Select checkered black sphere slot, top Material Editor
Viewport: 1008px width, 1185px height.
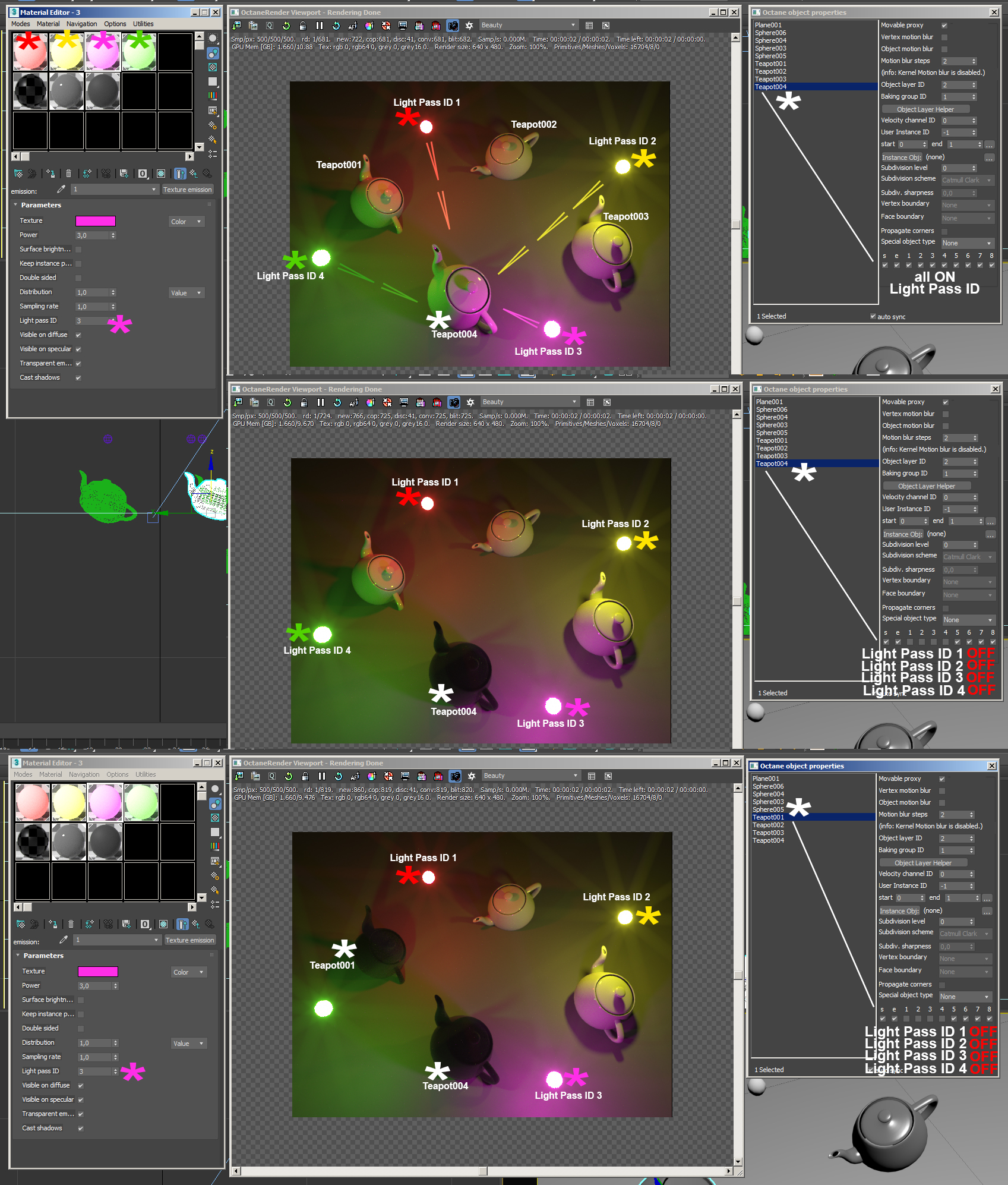click(x=30, y=91)
